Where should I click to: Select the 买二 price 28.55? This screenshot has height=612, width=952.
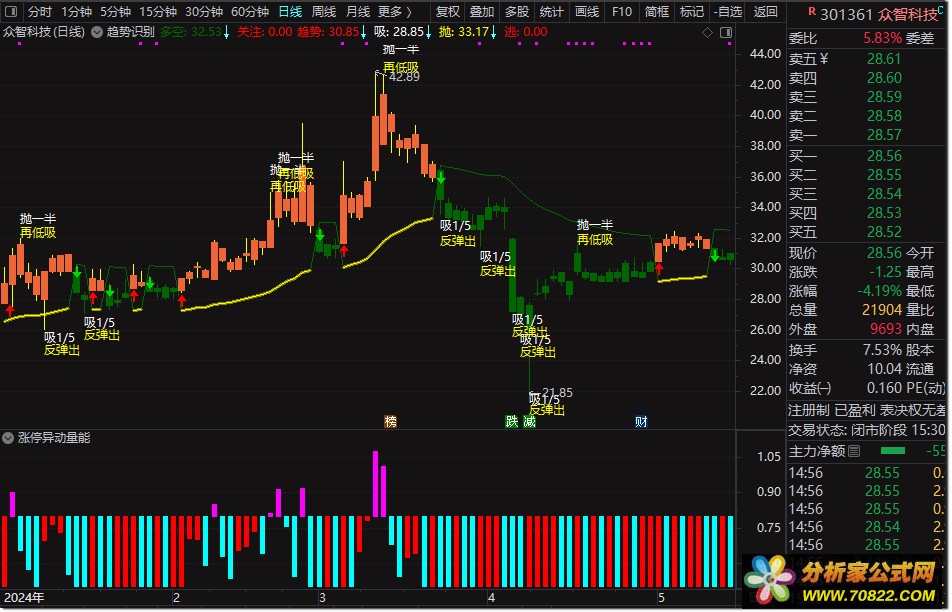pyautogui.click(x=884, y=175)
